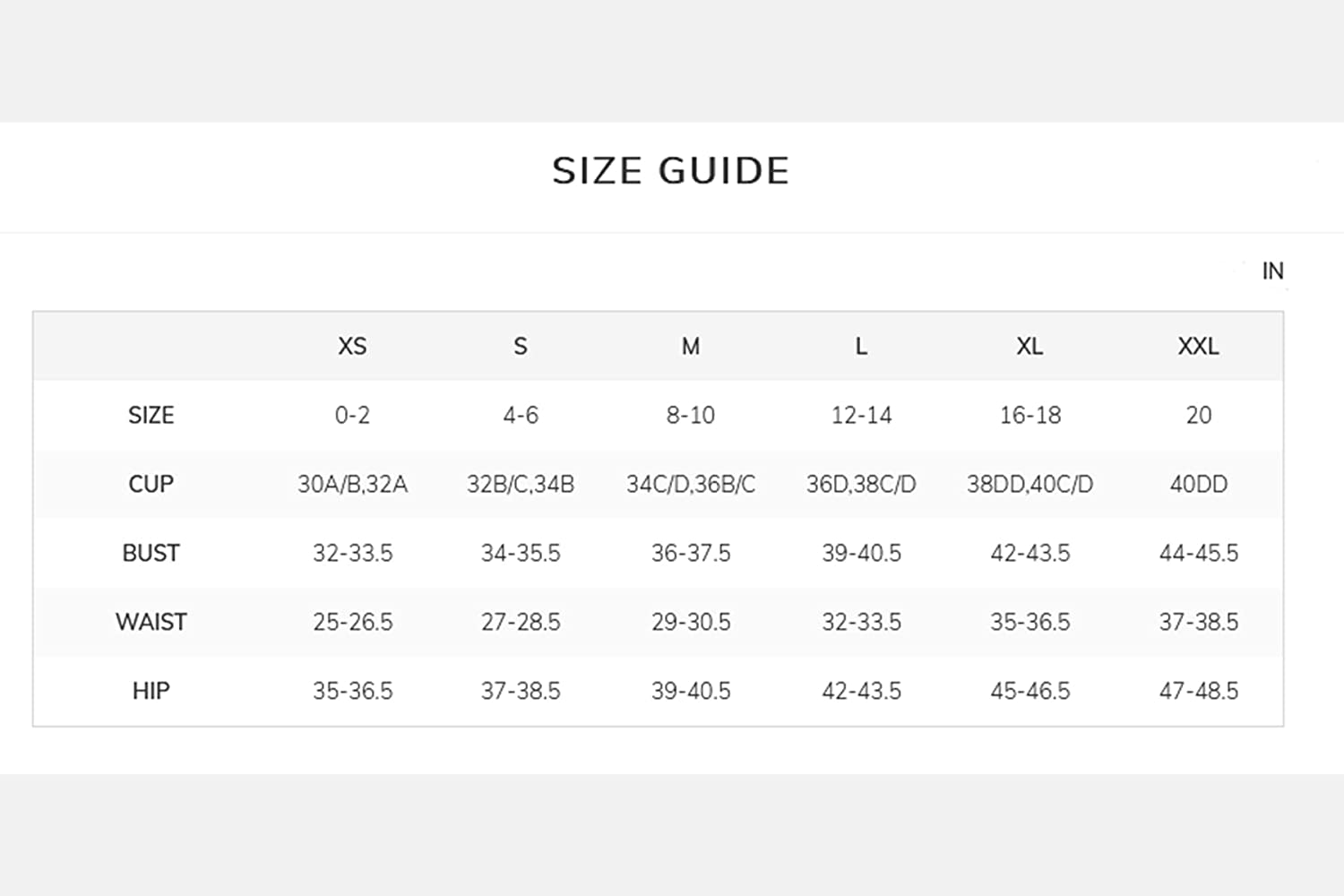Click the 16-18 size cell

coord(1030,415)
